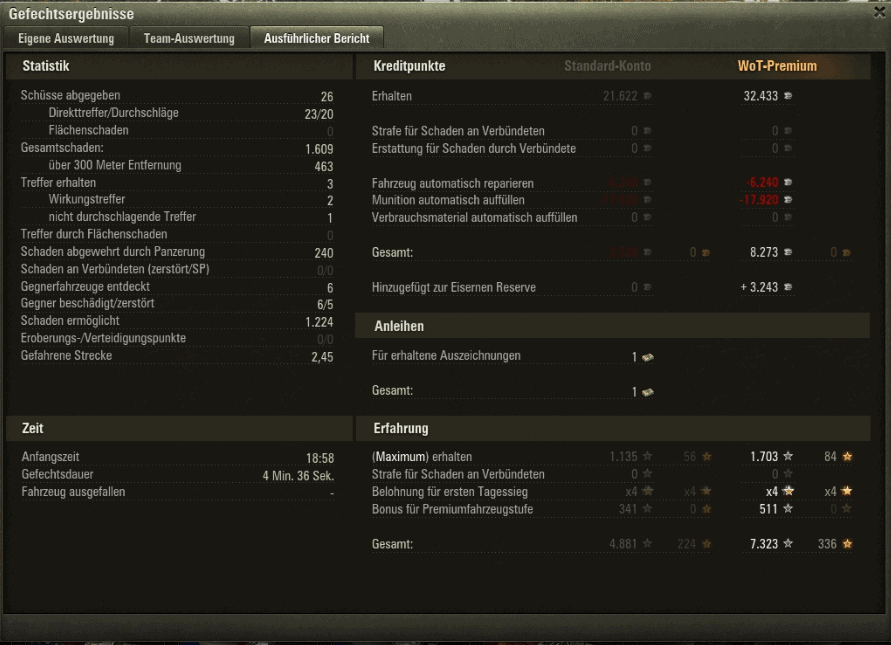
Task: Click Belohnung für ersten Tagessieg label
Action: pyautogui.click(x=450, y=492)
